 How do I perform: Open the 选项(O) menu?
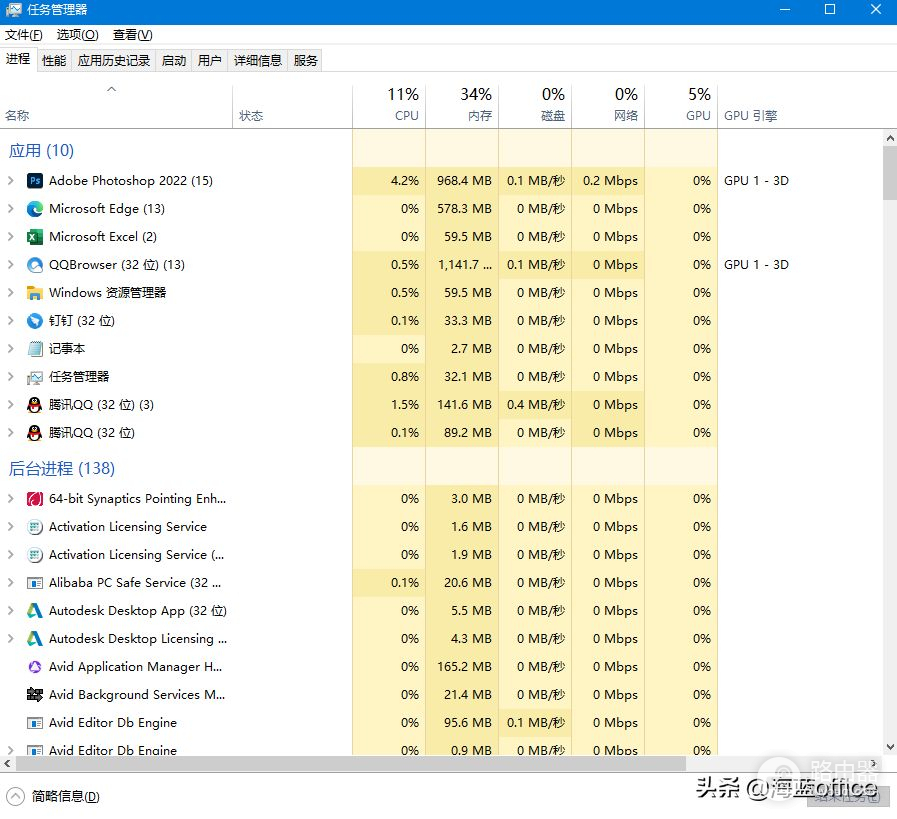pyautogui.click(x=77, y=35)
